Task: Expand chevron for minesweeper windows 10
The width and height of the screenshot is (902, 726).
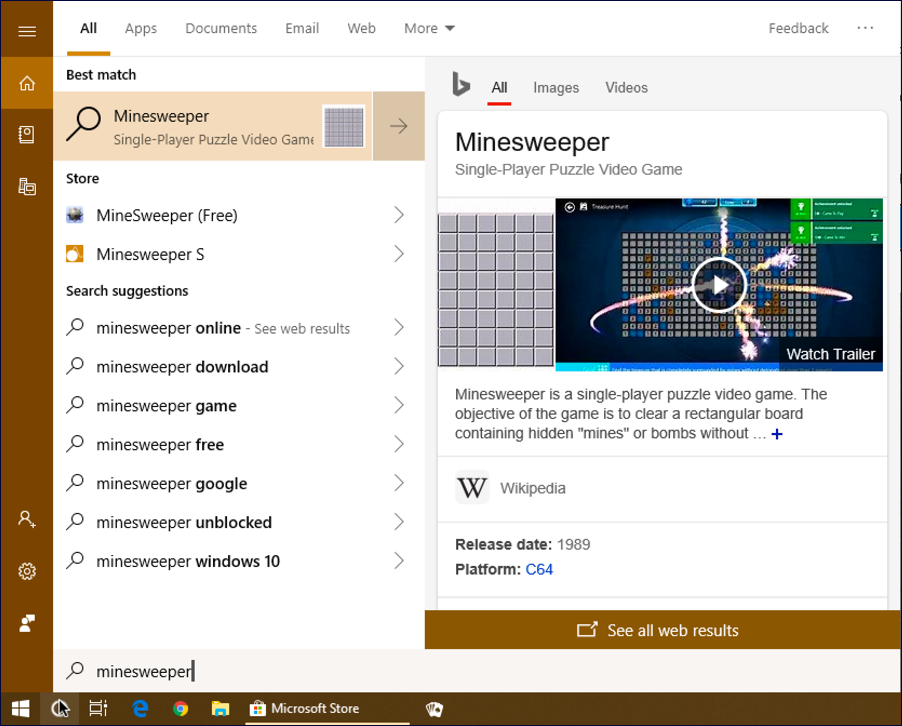Action: pyautogui.click(x=399, y=561)
